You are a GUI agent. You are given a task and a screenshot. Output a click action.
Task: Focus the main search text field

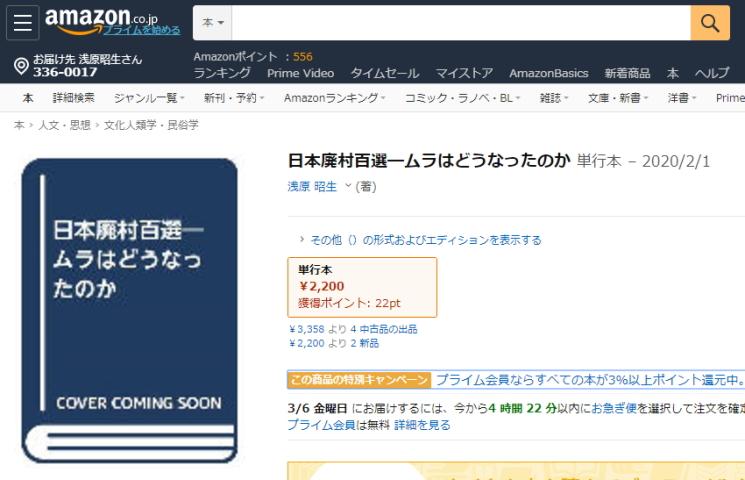pos(461,23)
